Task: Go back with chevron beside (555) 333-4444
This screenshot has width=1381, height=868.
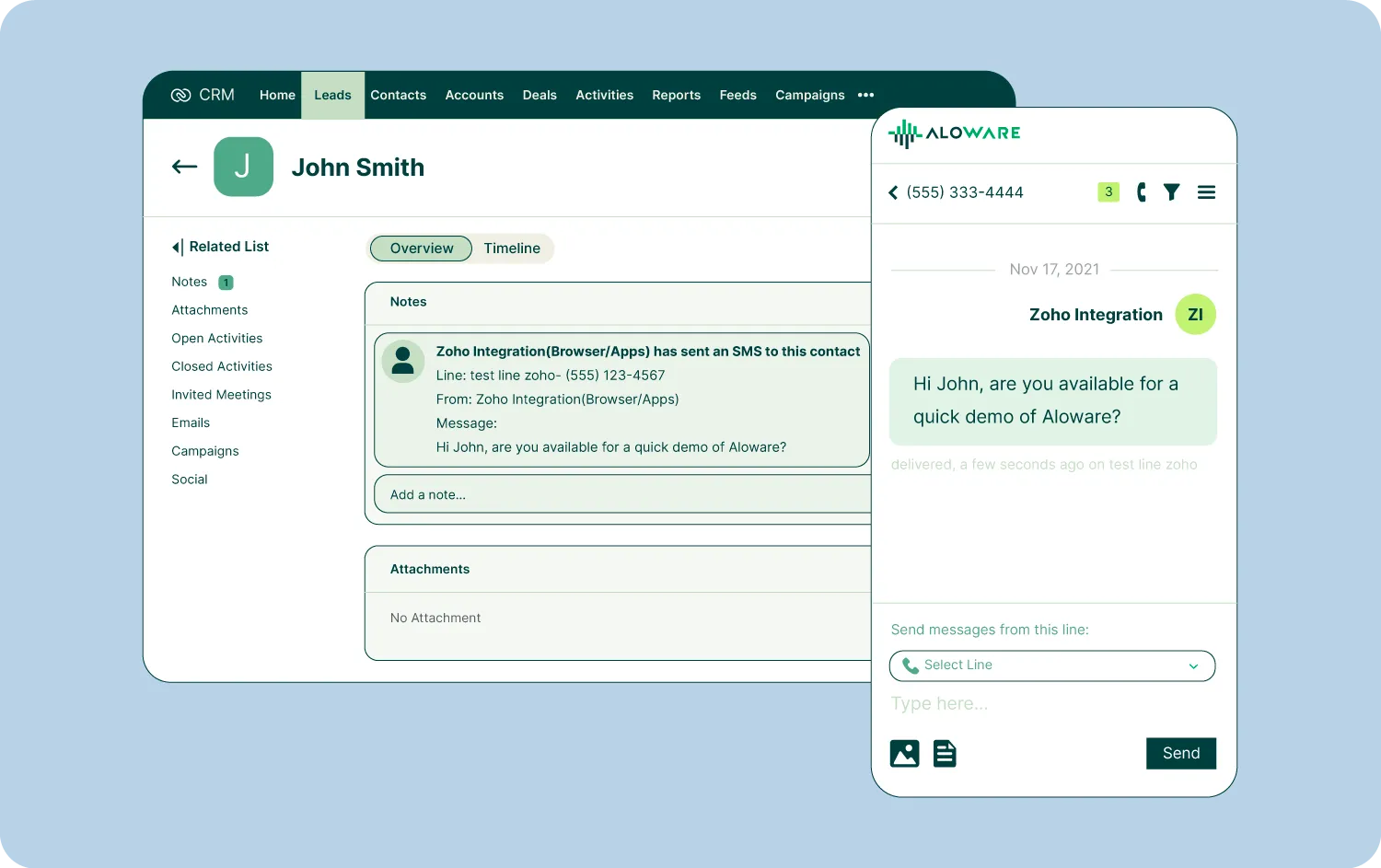Action: point(893,192)
